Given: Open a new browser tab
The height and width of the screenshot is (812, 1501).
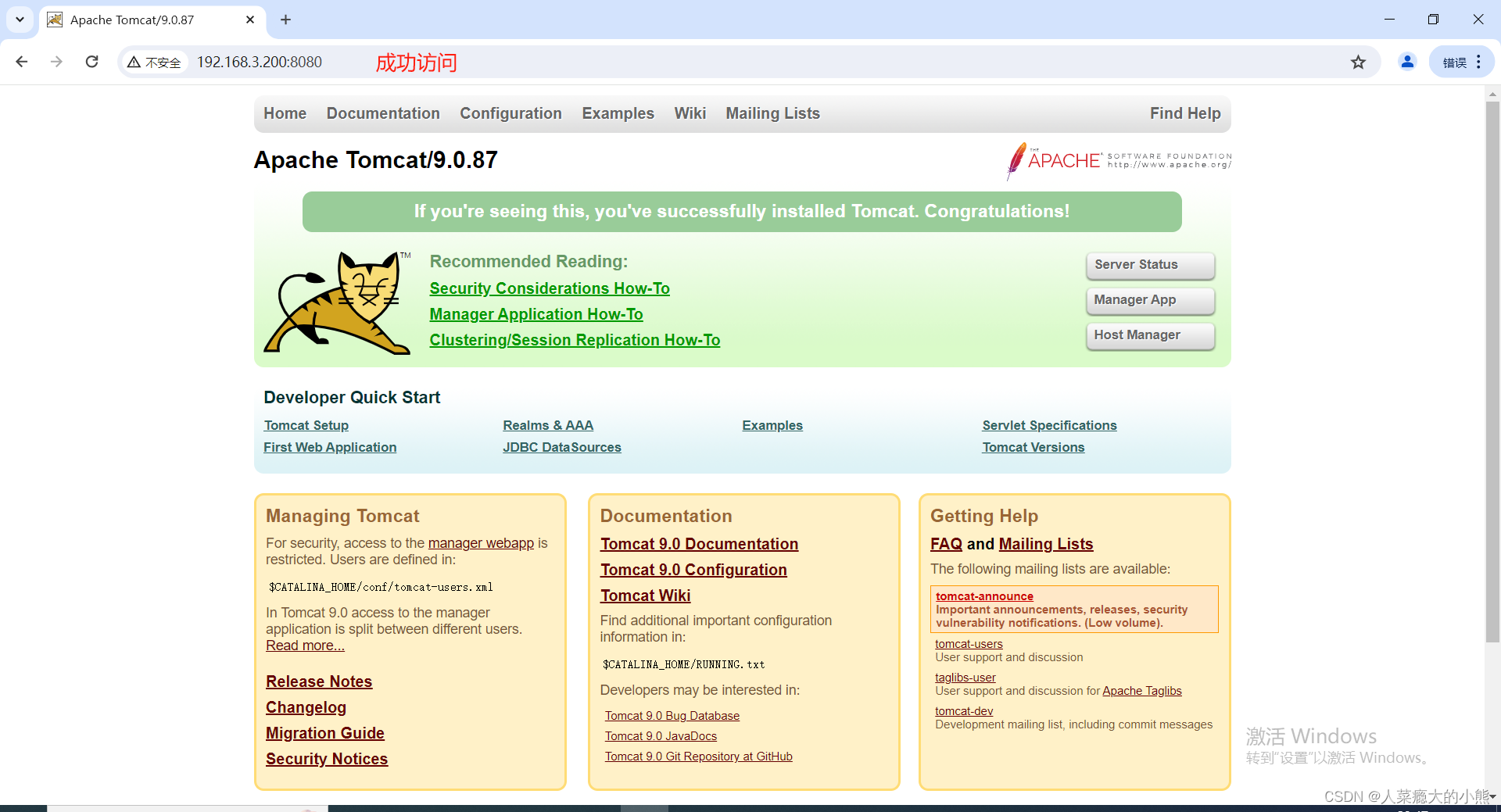Looking at the screenshot, I should tap(285, 20).
